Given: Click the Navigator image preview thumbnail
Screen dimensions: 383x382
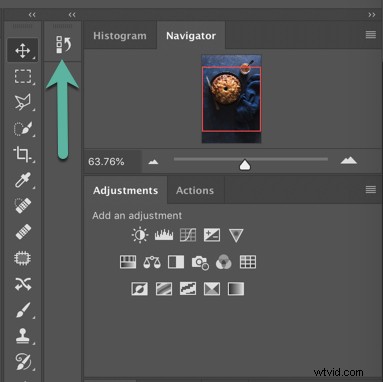Looking at the screenshot, I should pyautogui.click(x=231, y=99).
